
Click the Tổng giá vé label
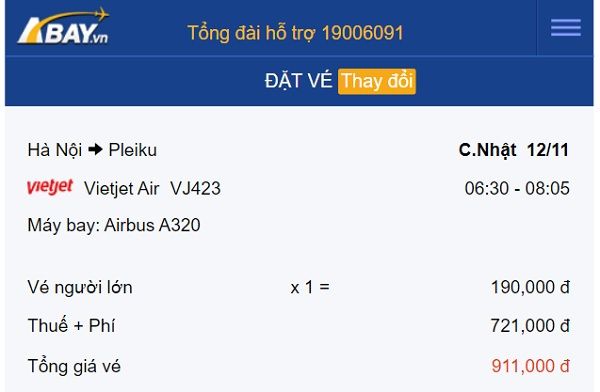(x=74, y=366)
